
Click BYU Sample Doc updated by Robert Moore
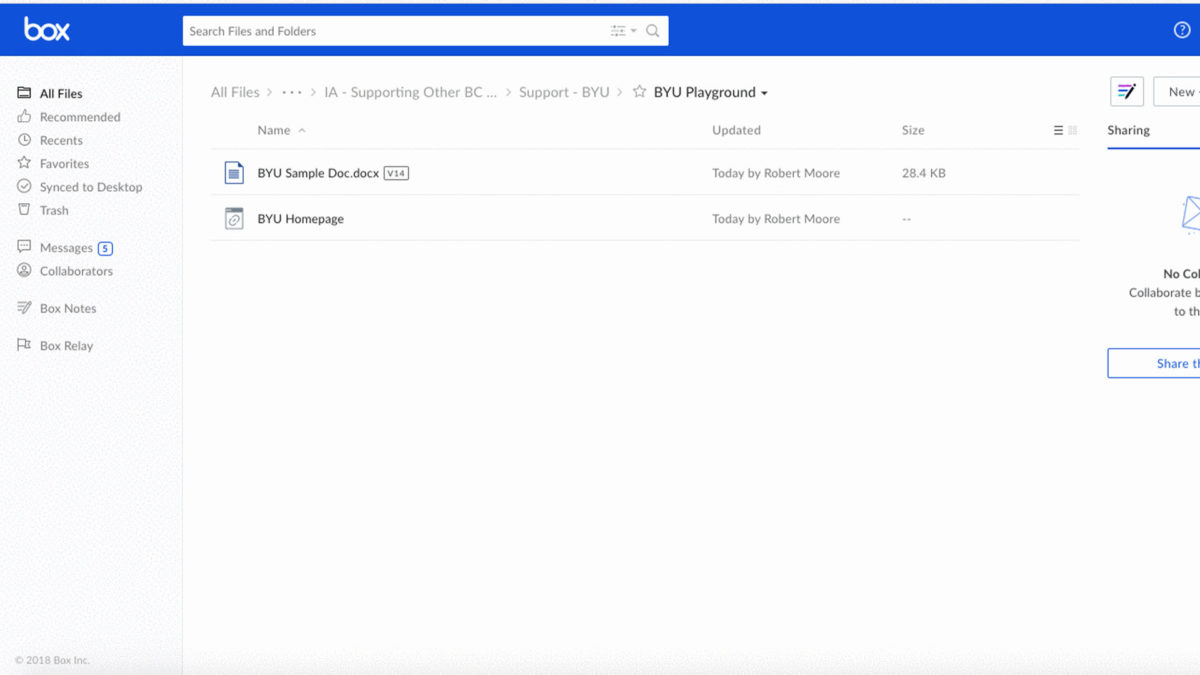776,173
